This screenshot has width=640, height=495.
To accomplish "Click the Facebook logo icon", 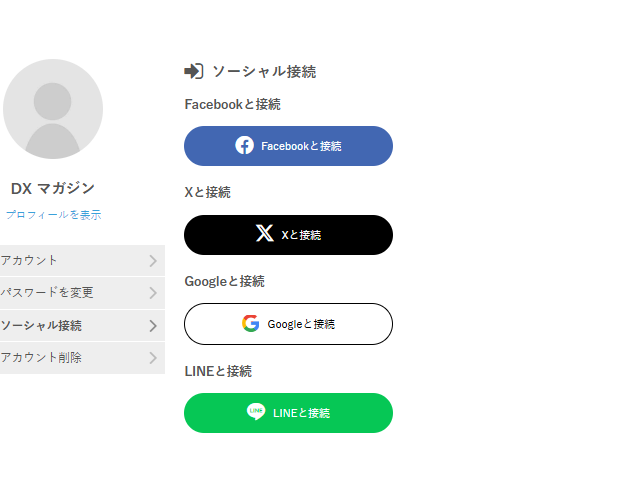I will coord(244,146).
